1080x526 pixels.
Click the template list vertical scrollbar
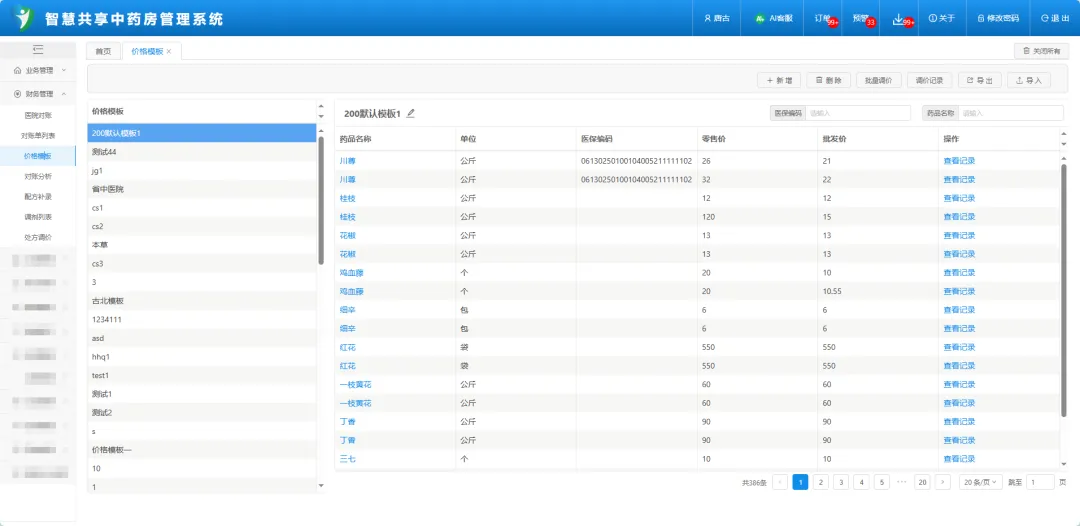pyautogui.click(x=321, y=200)
